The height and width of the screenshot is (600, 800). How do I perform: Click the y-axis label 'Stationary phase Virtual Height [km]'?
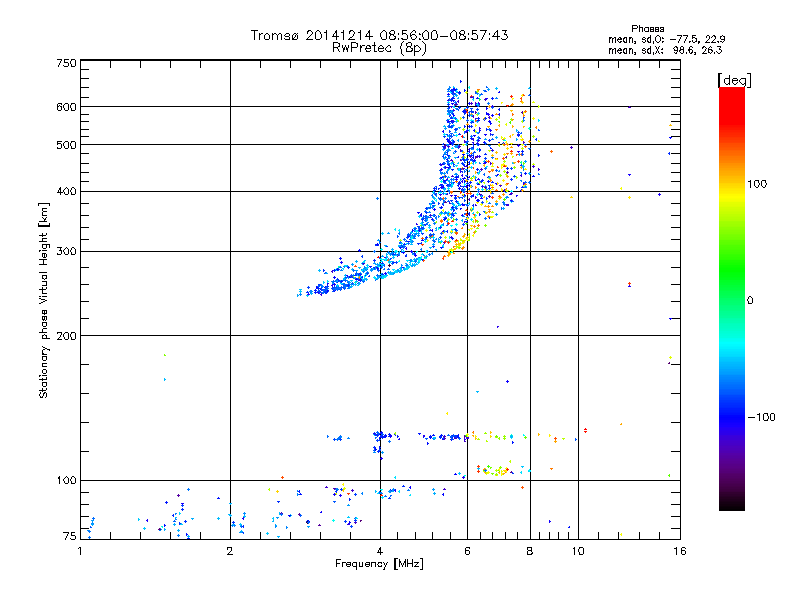pyautogui.click(x=44, y=300)
